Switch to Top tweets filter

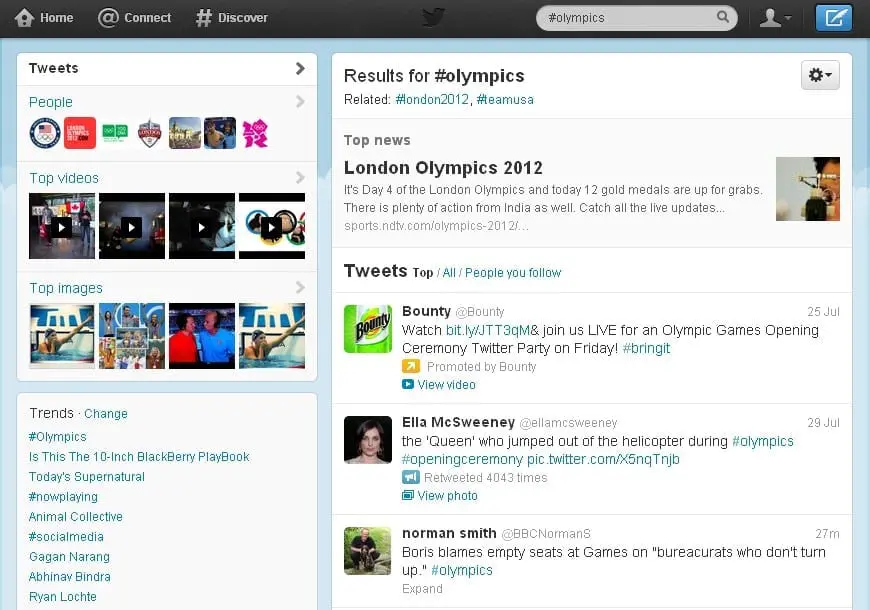pos(423,273)
